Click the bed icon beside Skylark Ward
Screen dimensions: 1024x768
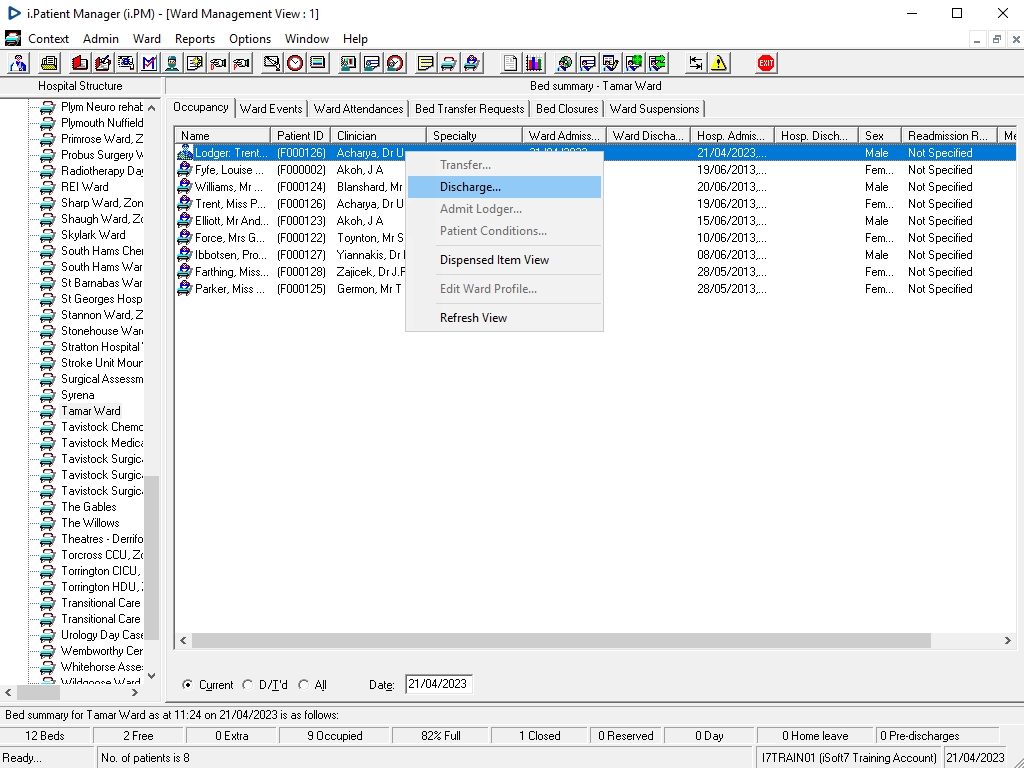click(48, 235)
